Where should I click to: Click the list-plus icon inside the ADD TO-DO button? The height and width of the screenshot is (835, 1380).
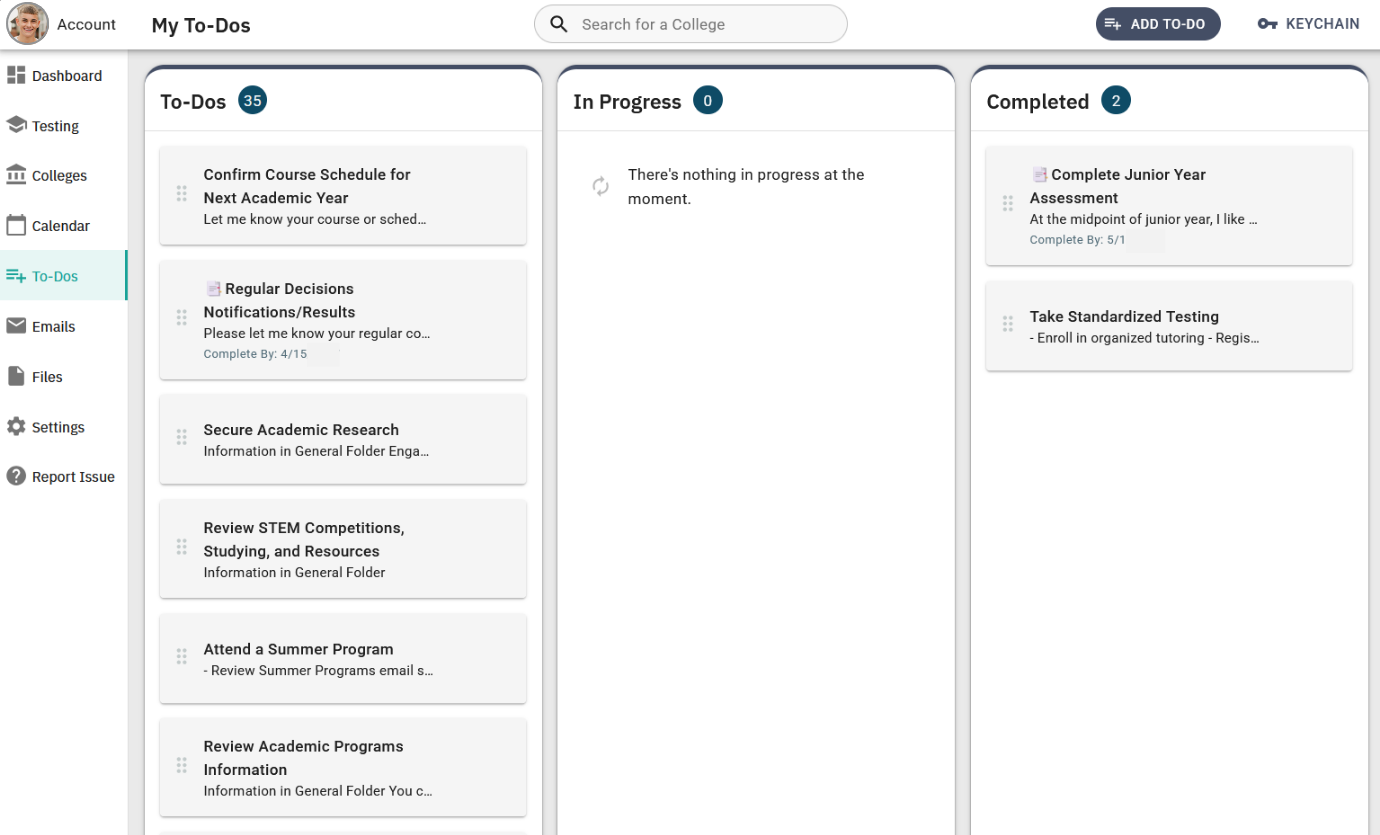point(1113,24)
